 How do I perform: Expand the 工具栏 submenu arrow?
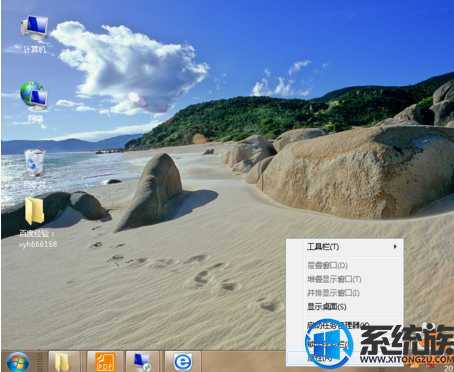[395, 247]
